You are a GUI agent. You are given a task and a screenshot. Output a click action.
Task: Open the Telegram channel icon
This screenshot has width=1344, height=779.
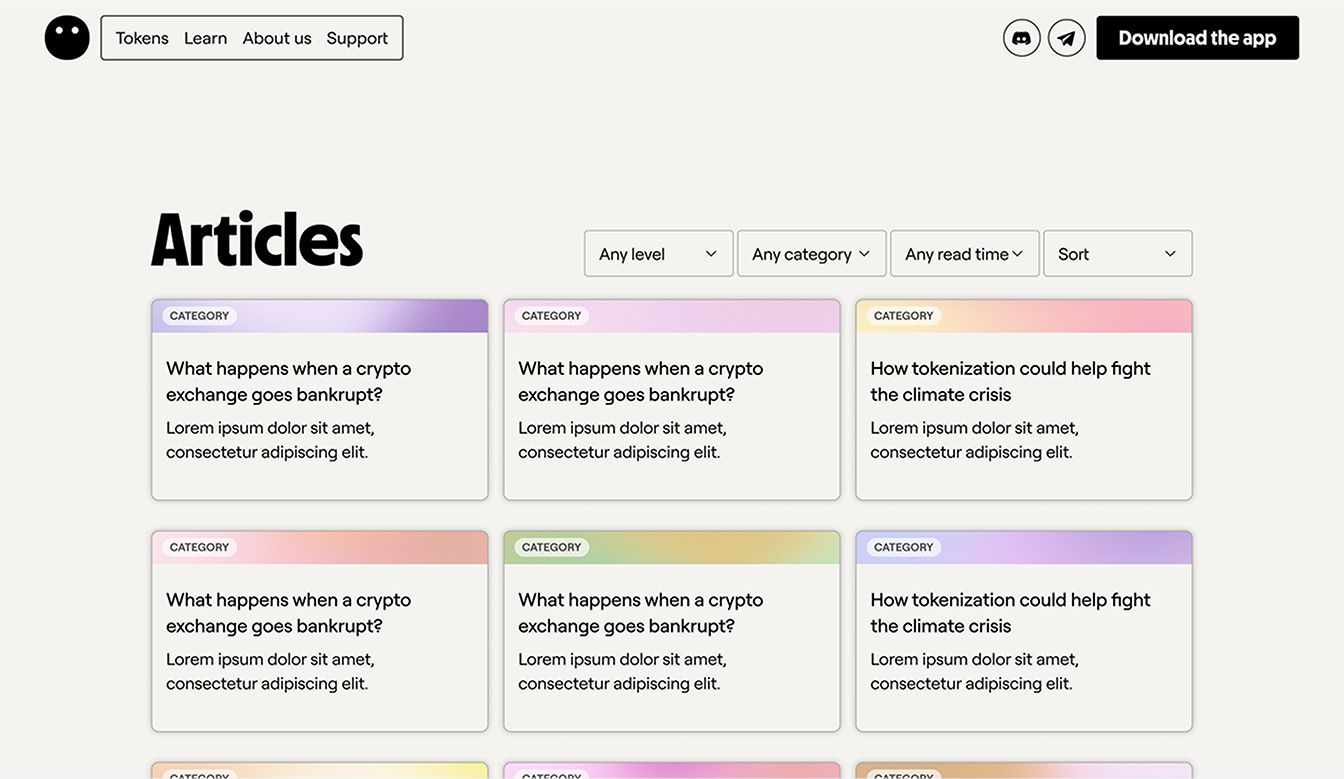1066,38
